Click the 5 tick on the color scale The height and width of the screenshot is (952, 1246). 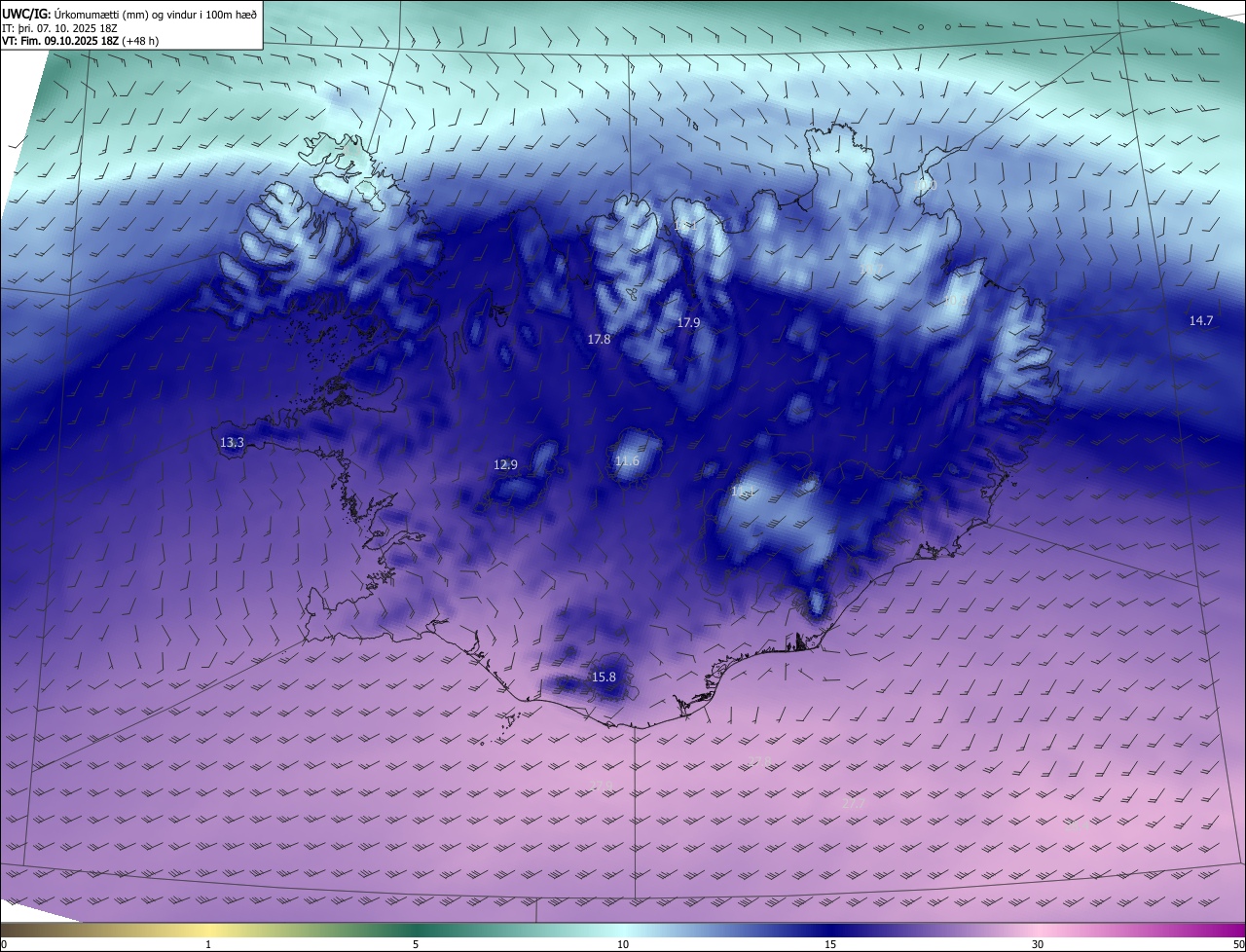pyautogui.click(x=416, y=944)
